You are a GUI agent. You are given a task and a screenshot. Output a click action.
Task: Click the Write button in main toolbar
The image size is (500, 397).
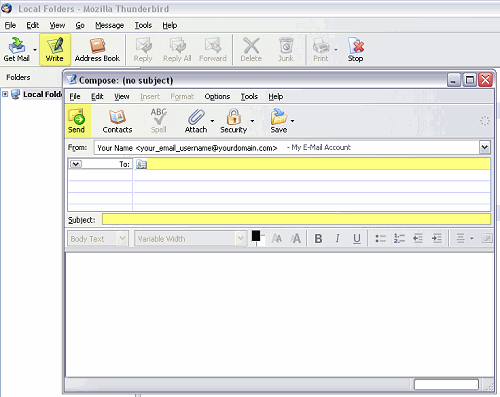[x=55, y=49]
